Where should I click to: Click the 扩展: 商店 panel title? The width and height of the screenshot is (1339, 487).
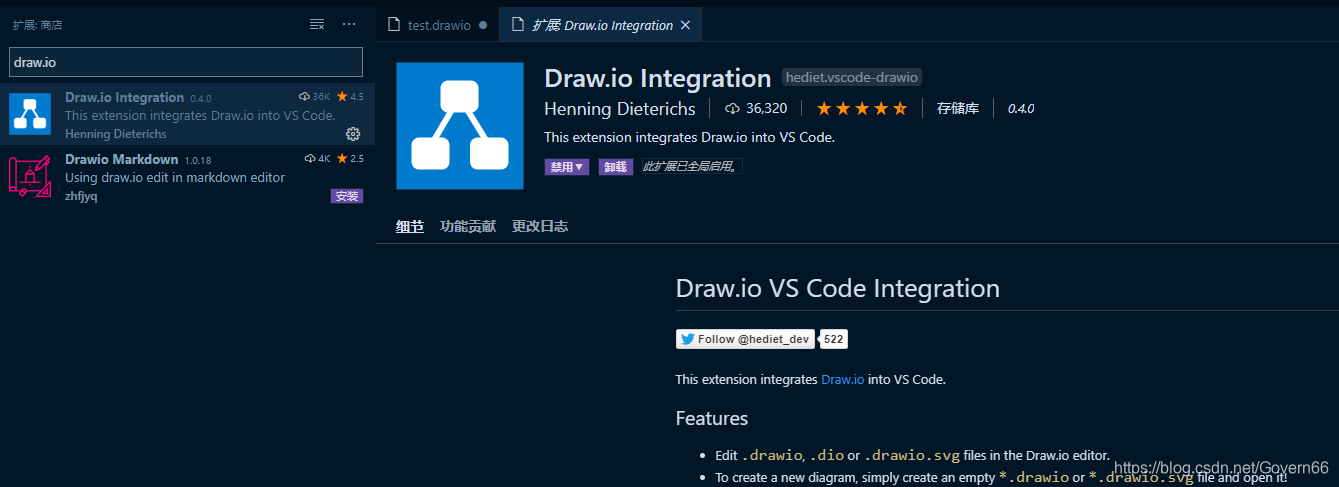[38, 24]
